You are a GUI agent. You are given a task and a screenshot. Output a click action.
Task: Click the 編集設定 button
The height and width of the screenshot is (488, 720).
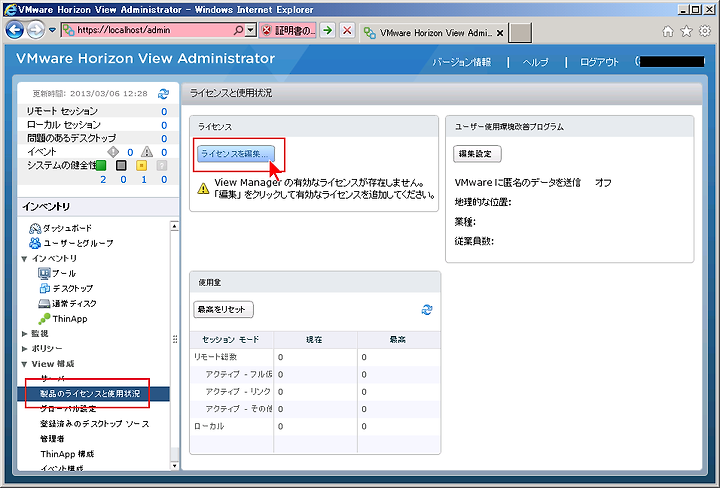pos(477,154)
